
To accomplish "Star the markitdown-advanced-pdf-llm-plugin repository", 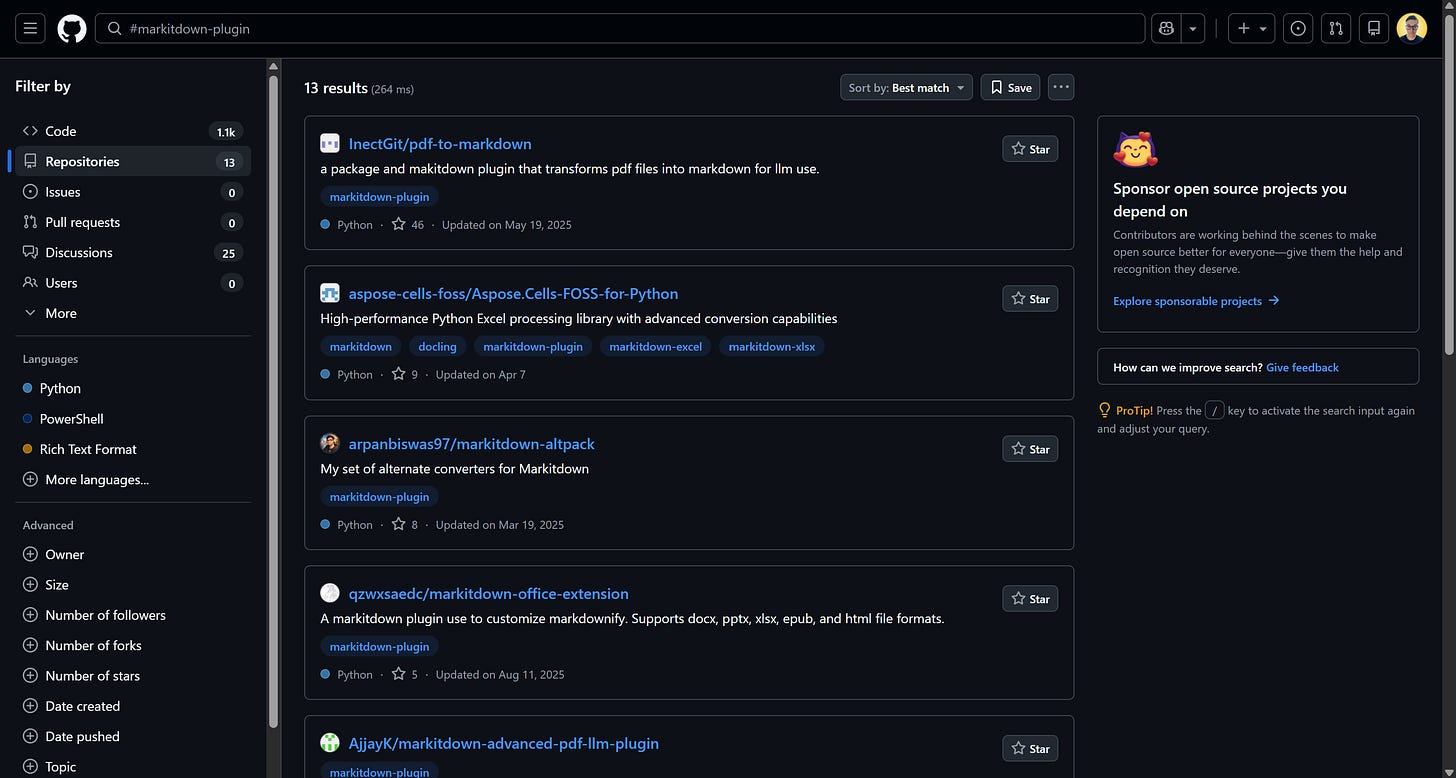I will (x=1030, y=749).
